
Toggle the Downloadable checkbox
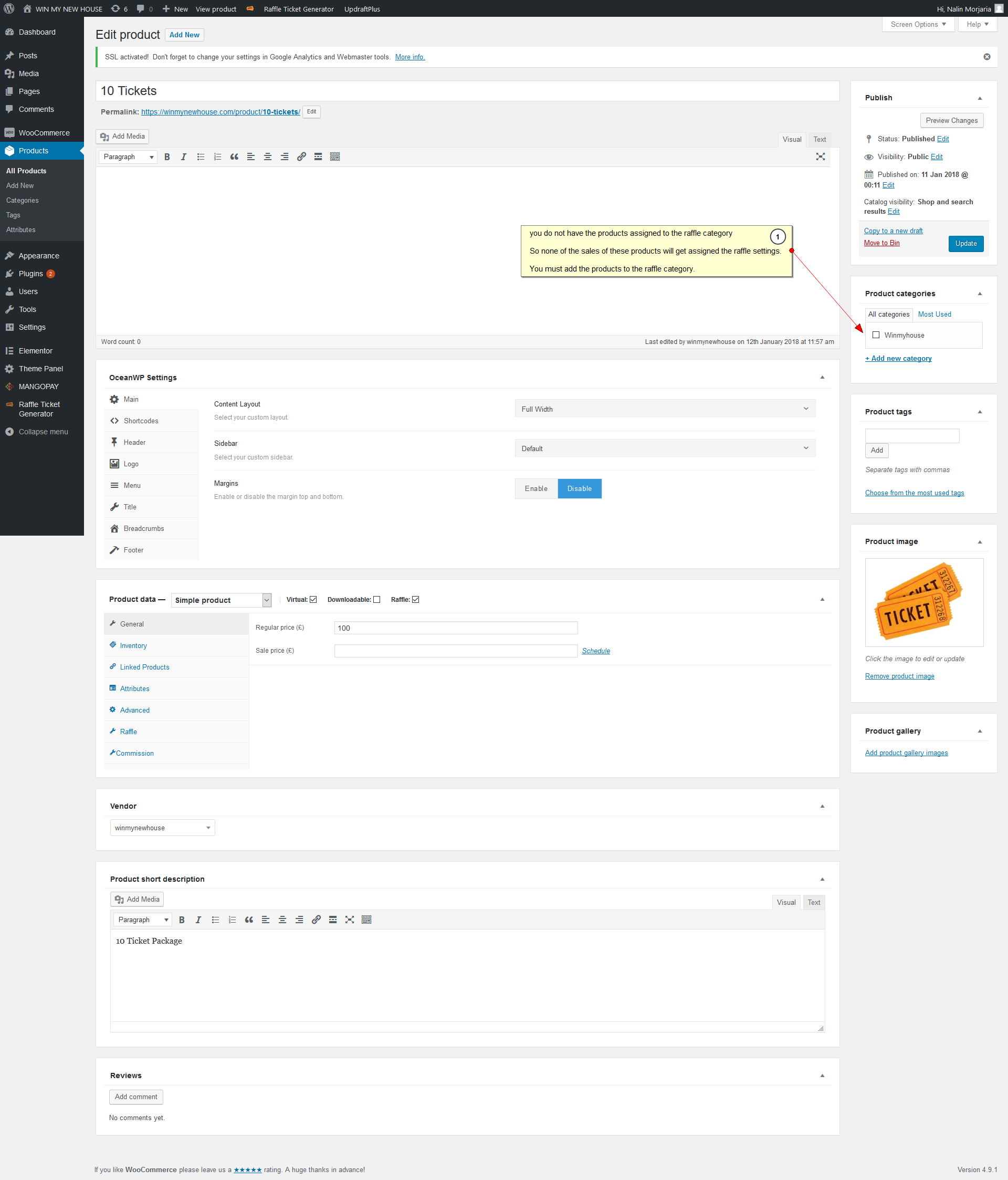[x=376, y=600]
